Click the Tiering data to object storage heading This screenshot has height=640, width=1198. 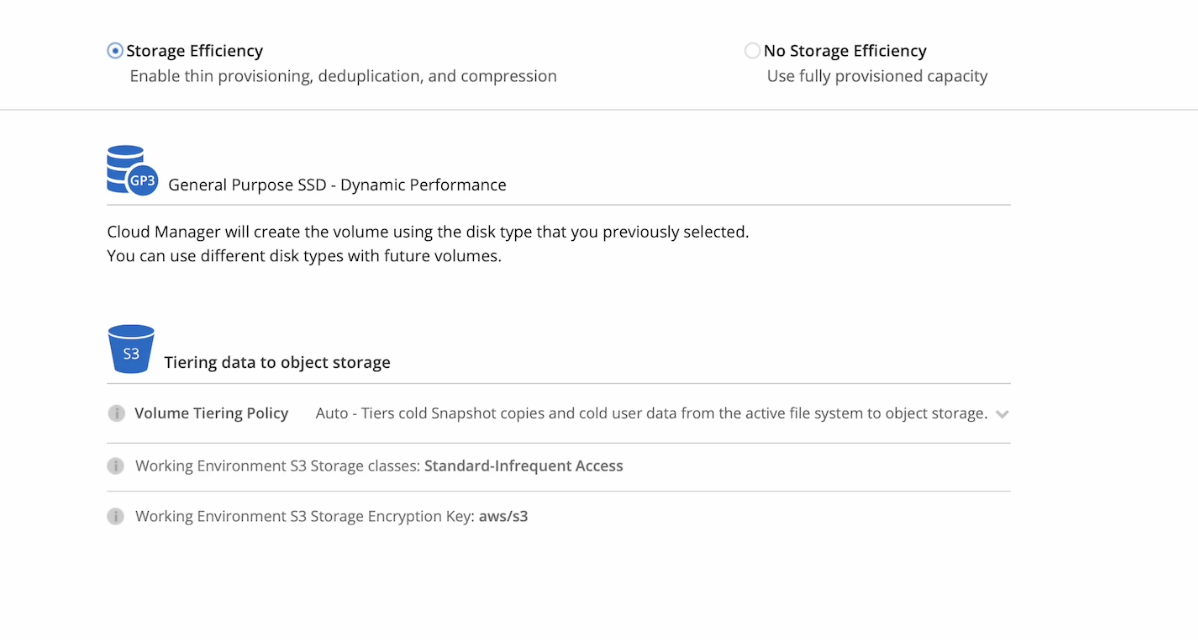(277, 362)
